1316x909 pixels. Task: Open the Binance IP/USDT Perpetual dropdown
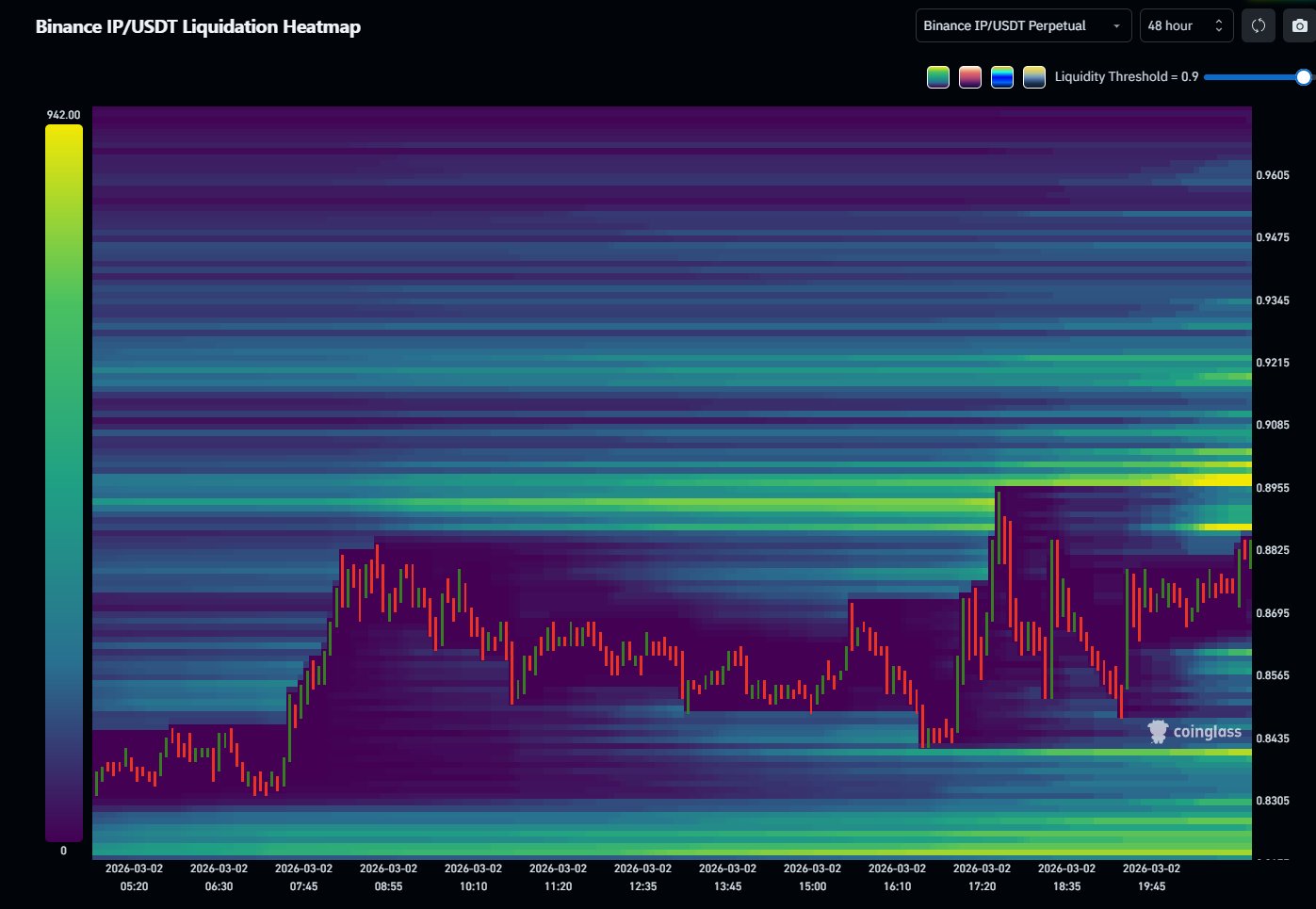tap(1022, 26)
